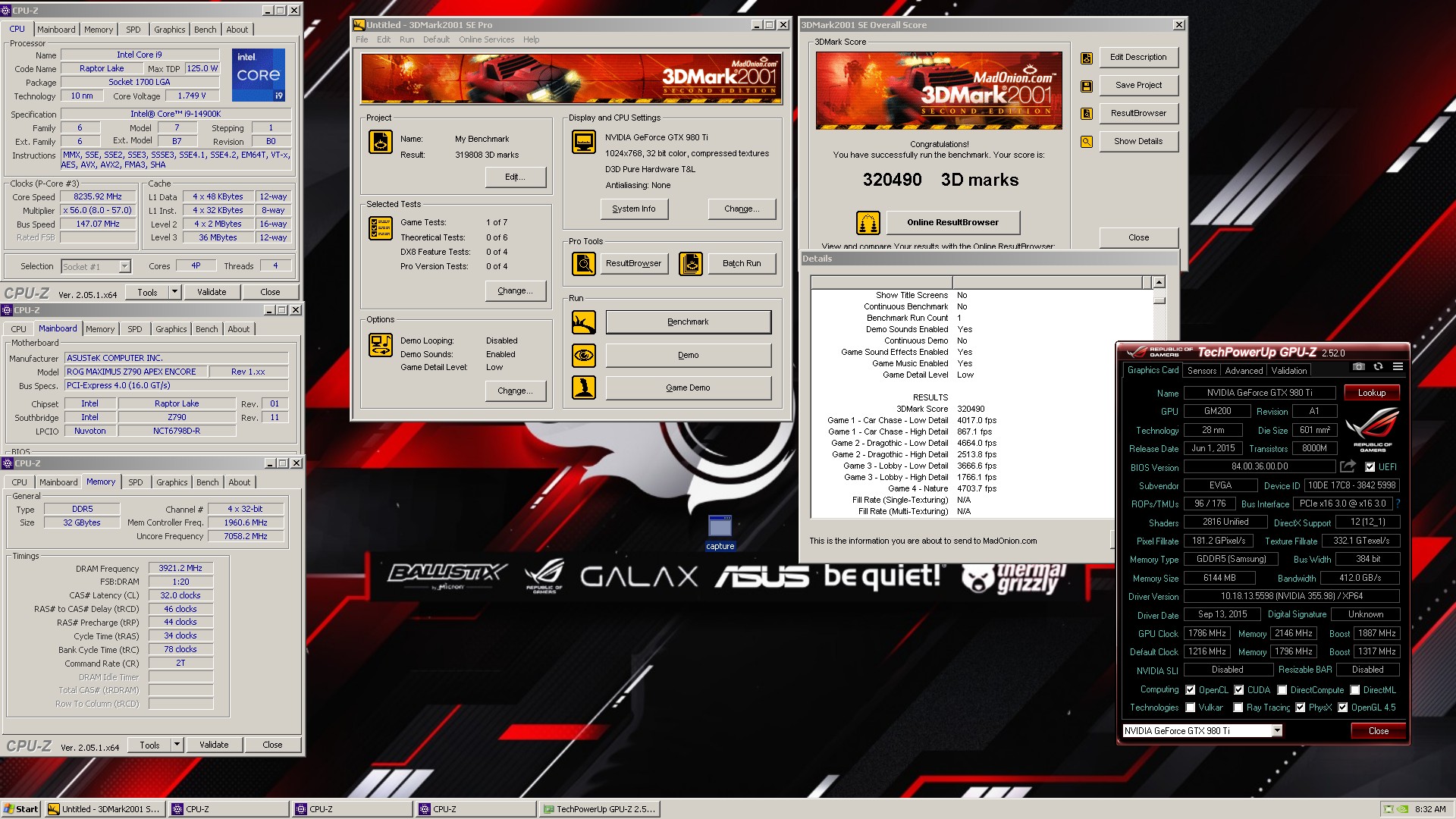1456x819 pixels.
Task: Click the Show Details button
Action: click(x=1138, y=142)
